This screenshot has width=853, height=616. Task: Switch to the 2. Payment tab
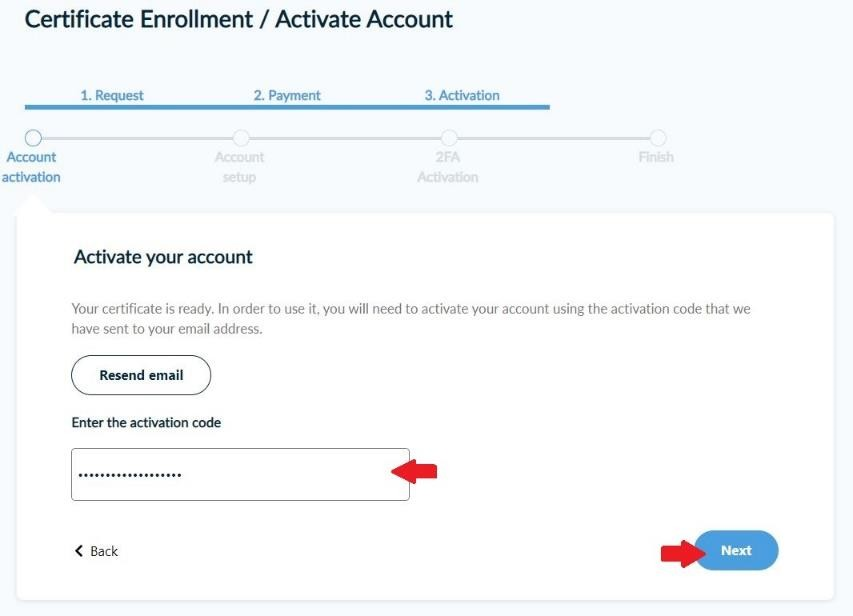[287, 96]
